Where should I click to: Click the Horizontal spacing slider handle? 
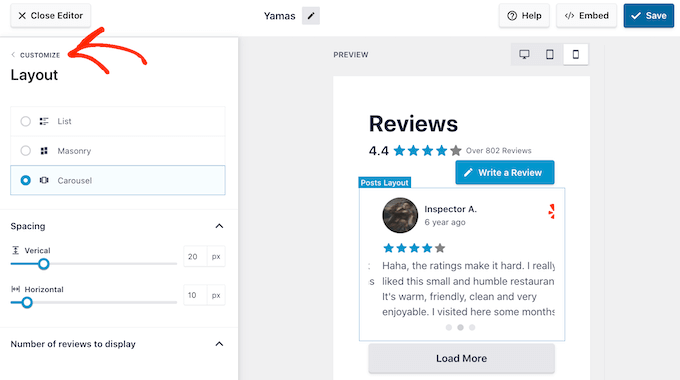27,302
